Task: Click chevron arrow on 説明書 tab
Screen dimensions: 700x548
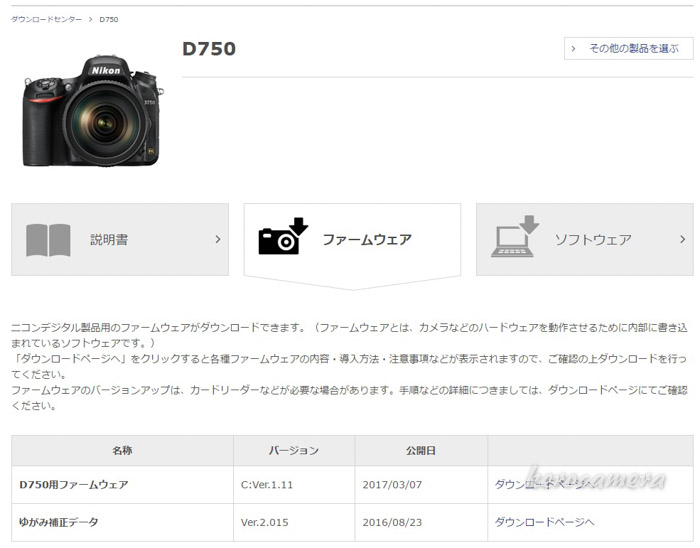Action: click(x=218, y=240)
